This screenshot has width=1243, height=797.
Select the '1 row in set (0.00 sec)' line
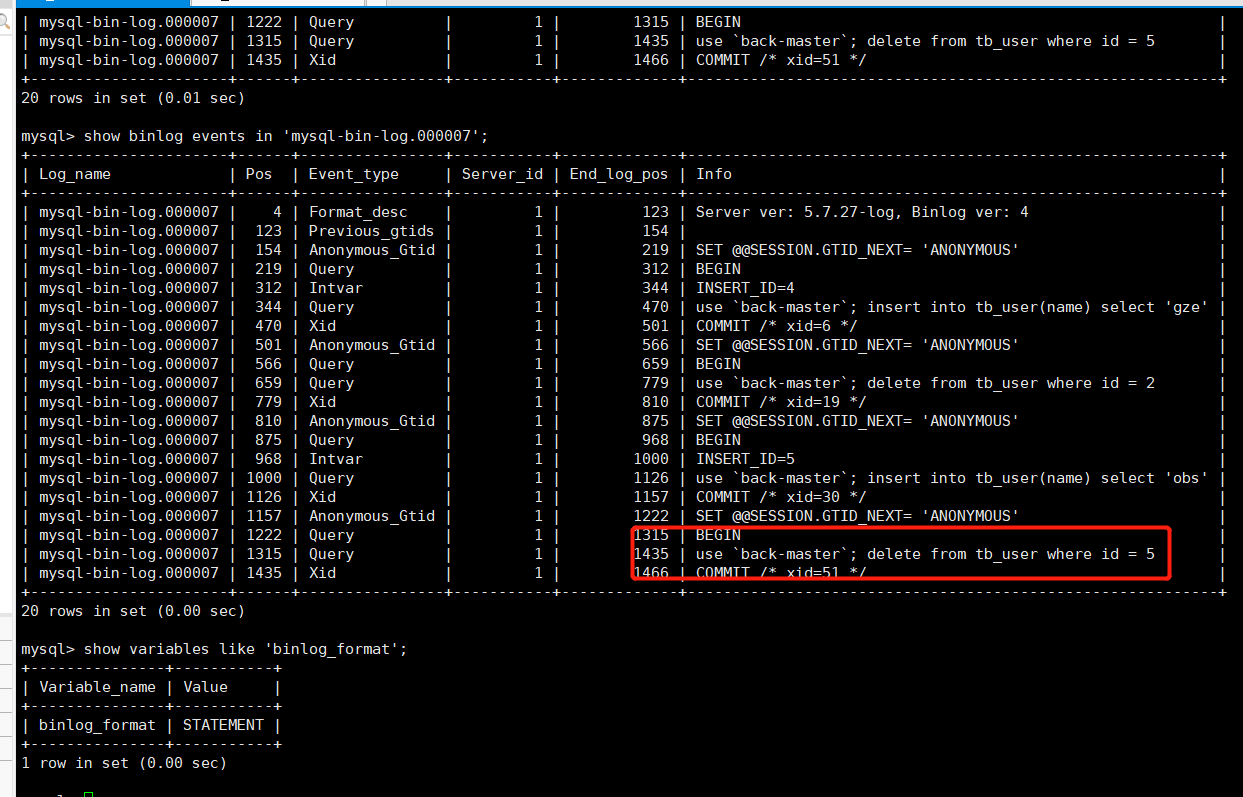(x=124, y=763)
